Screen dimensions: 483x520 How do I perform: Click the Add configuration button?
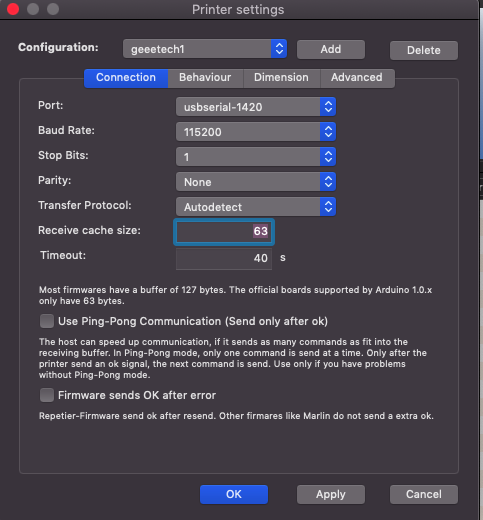[x=331, y=49]
